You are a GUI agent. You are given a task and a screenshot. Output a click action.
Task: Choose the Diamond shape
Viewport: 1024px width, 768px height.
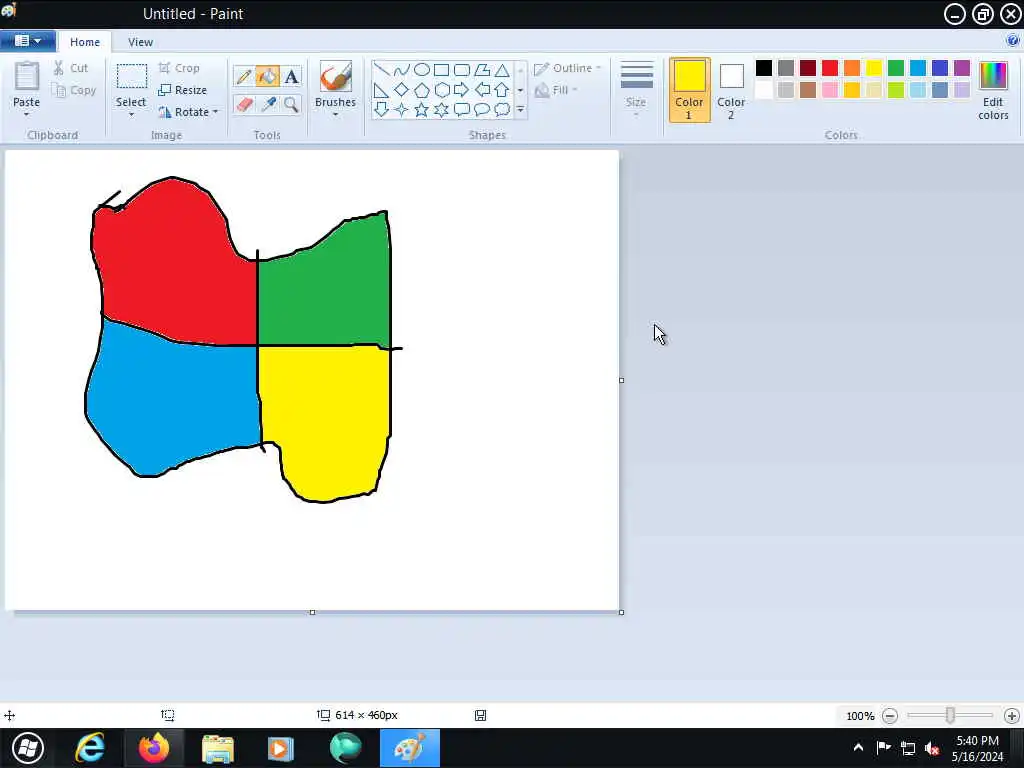(402, 90)
